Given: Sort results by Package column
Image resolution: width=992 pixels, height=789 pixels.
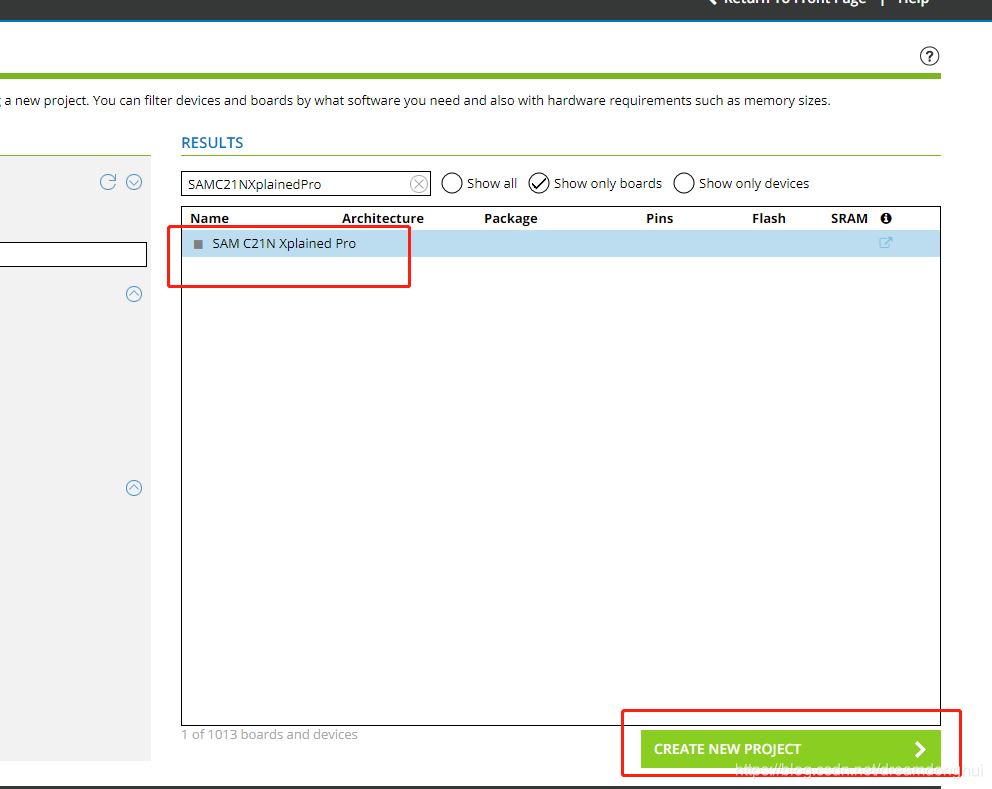Looking at the screenshot, I should pyautogui.click(x=511, y=218).
